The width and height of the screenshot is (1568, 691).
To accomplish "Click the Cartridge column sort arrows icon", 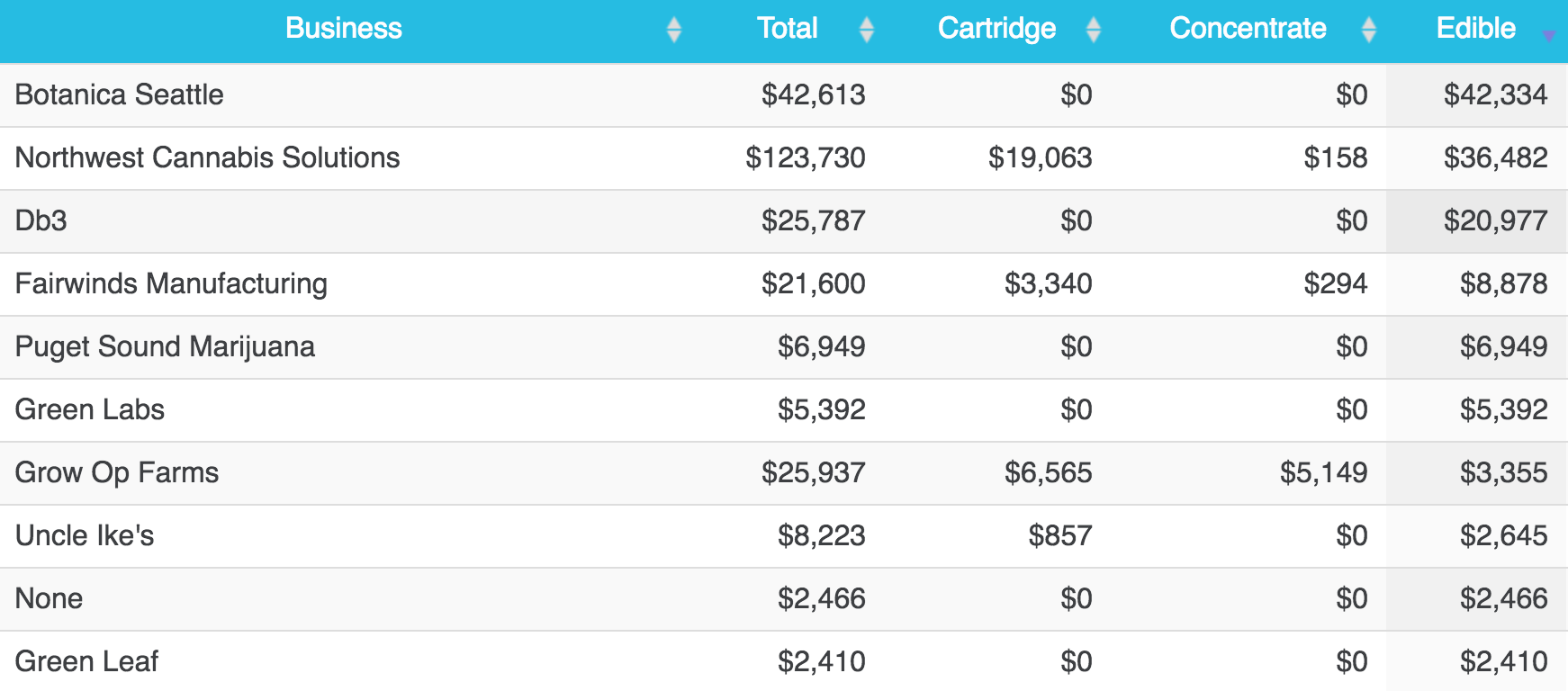I will point(1094,30).
